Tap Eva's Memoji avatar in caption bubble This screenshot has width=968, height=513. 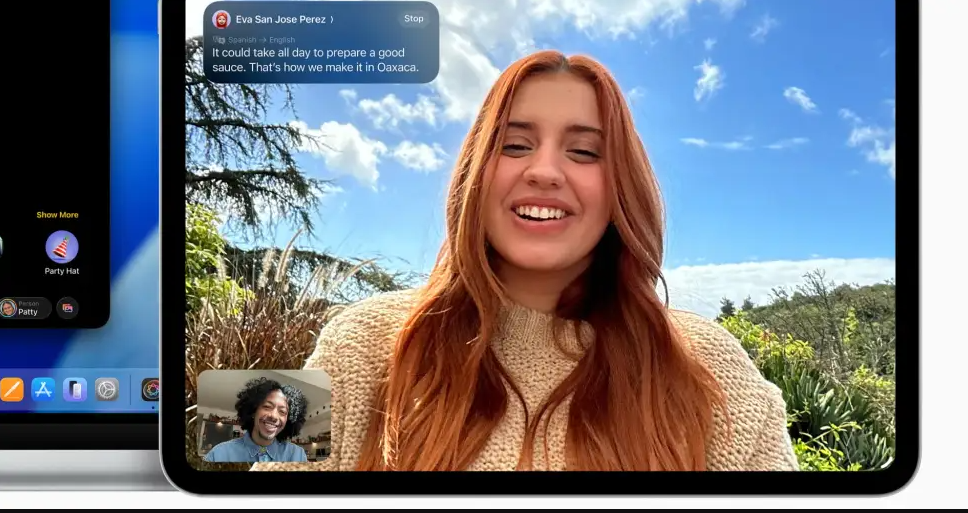click(x=221, y=19)
